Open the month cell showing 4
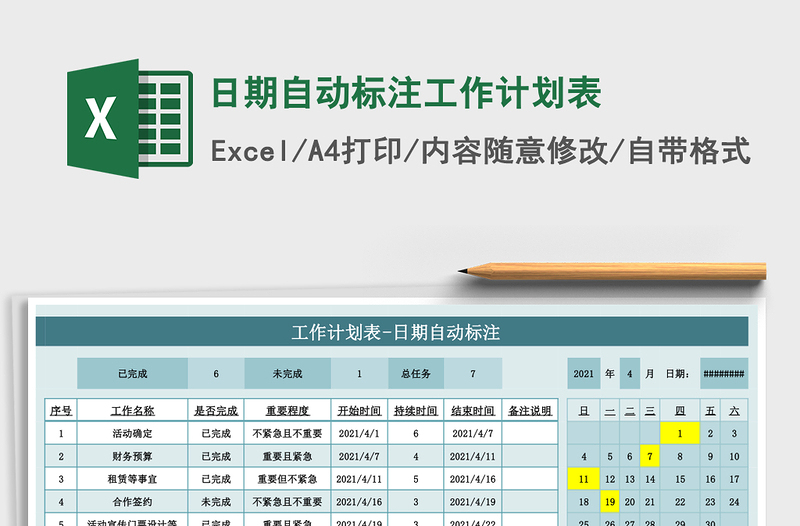The width and height of the screenshot is (800, 526). [x=630, y=374]
